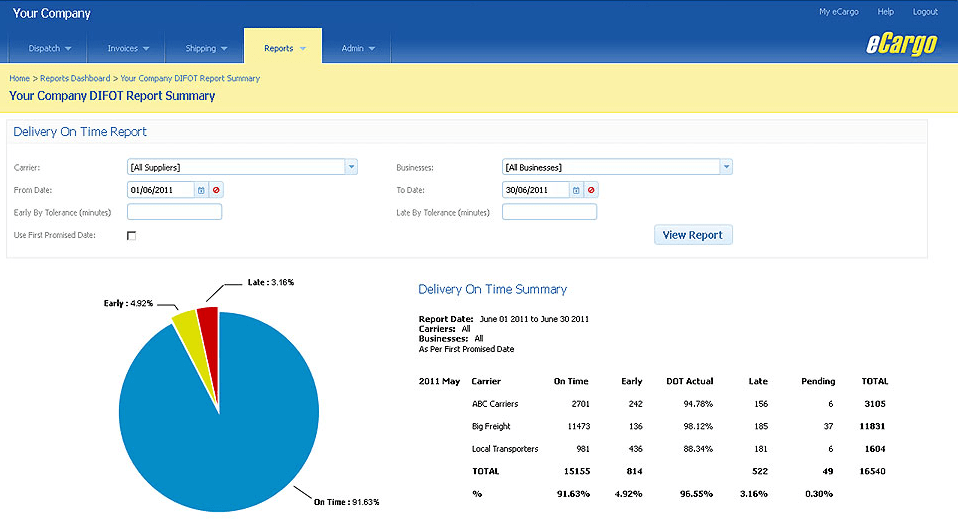Select the Big Freight row name
The width and height of the screenshot is (958, 527).
tap(491, 426)
